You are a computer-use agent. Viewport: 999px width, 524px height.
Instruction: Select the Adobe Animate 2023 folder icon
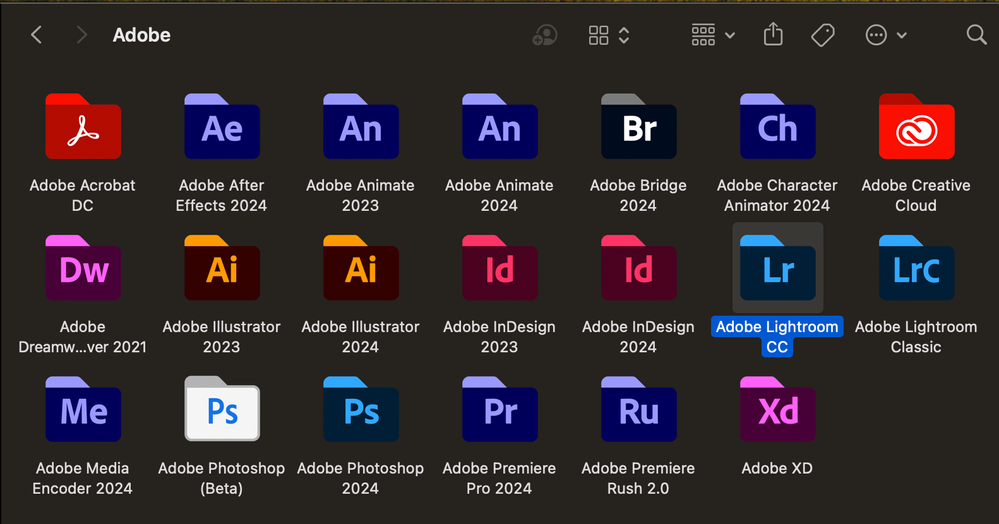point(361,126)
